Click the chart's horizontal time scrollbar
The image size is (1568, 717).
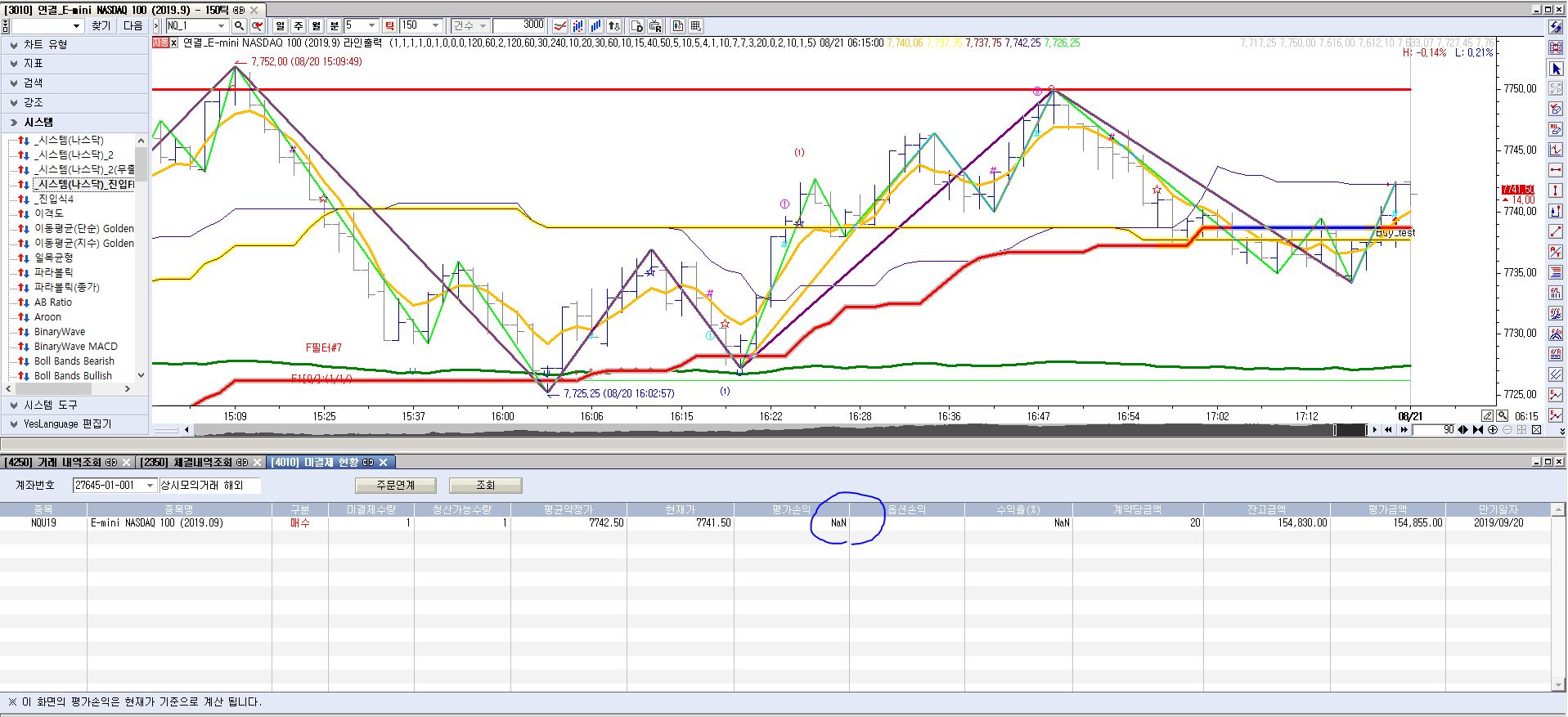pos(761,429)
